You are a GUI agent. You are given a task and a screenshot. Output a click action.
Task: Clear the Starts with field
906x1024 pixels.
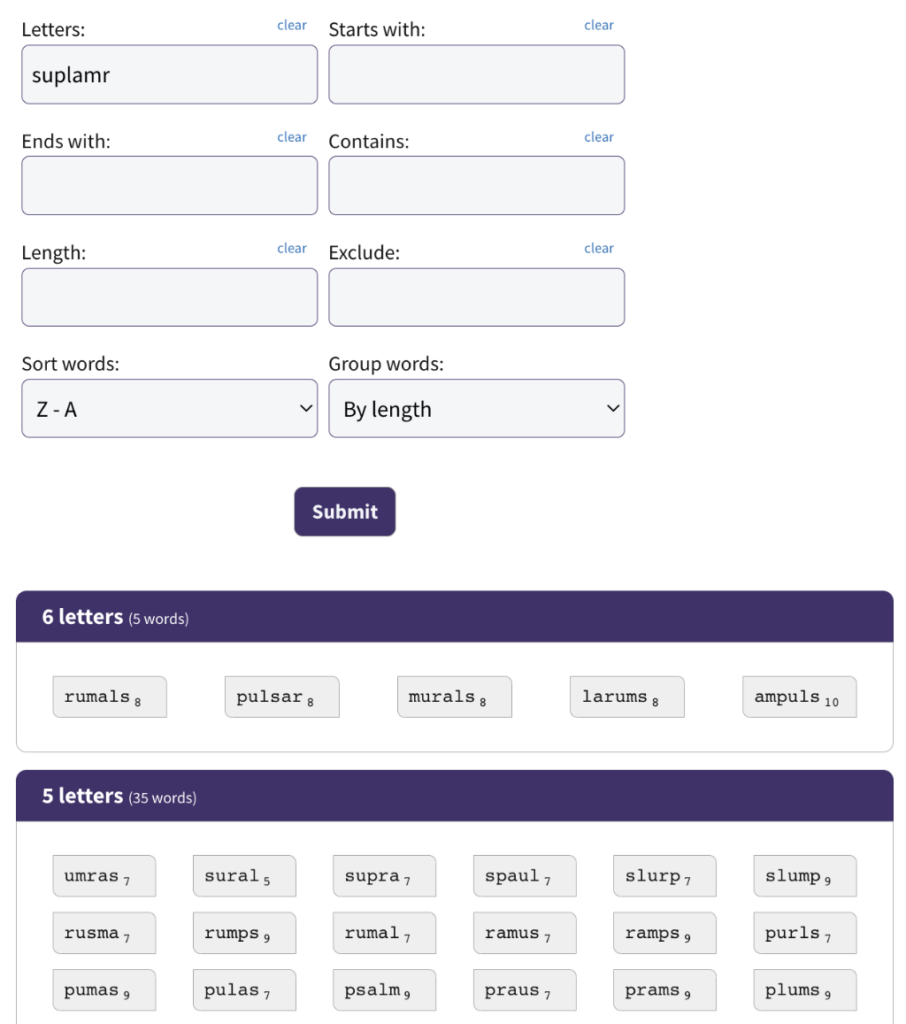[599, 25]
